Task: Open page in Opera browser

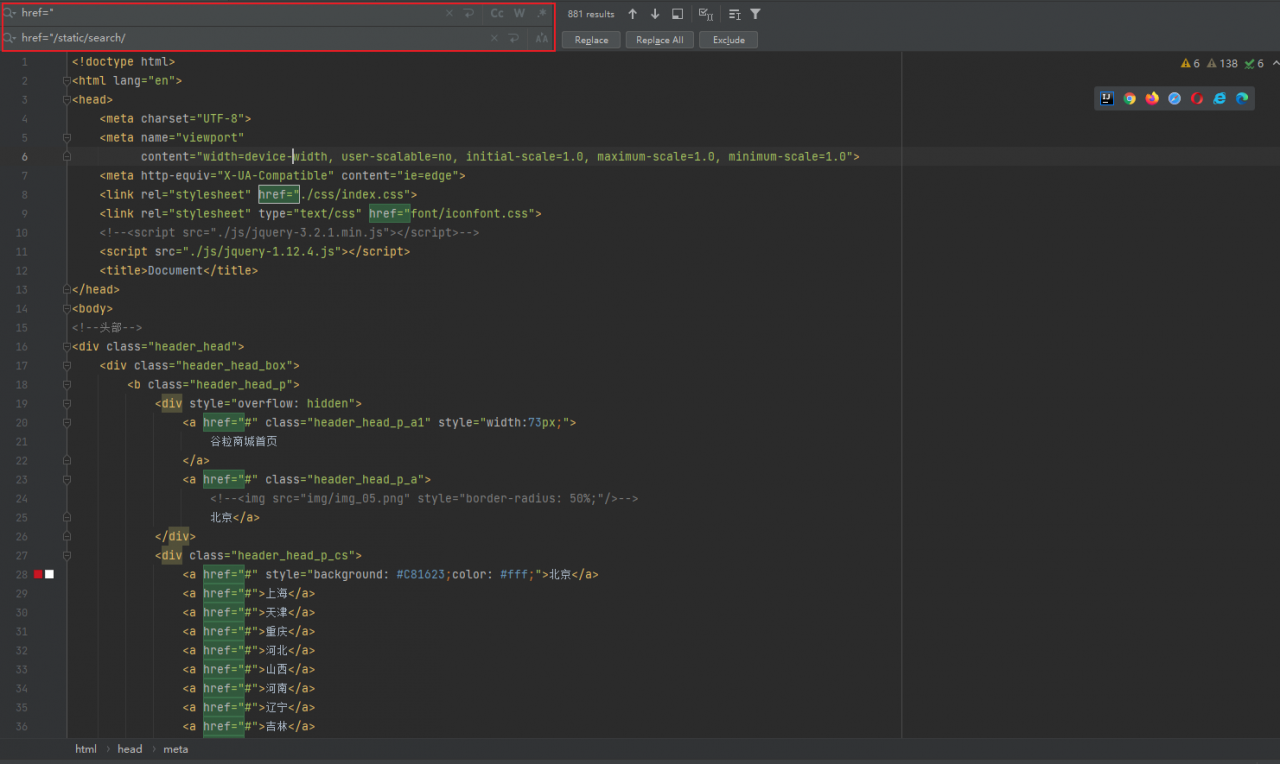Action: [x=1197, y=98]
